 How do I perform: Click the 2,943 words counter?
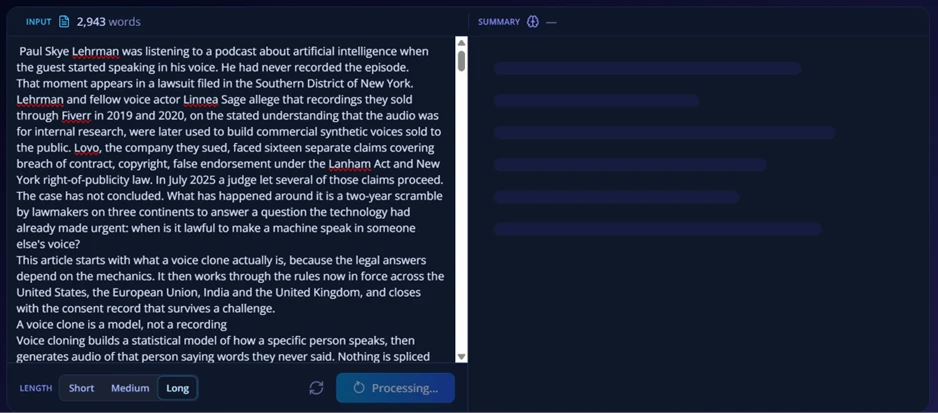pos(108,22)
